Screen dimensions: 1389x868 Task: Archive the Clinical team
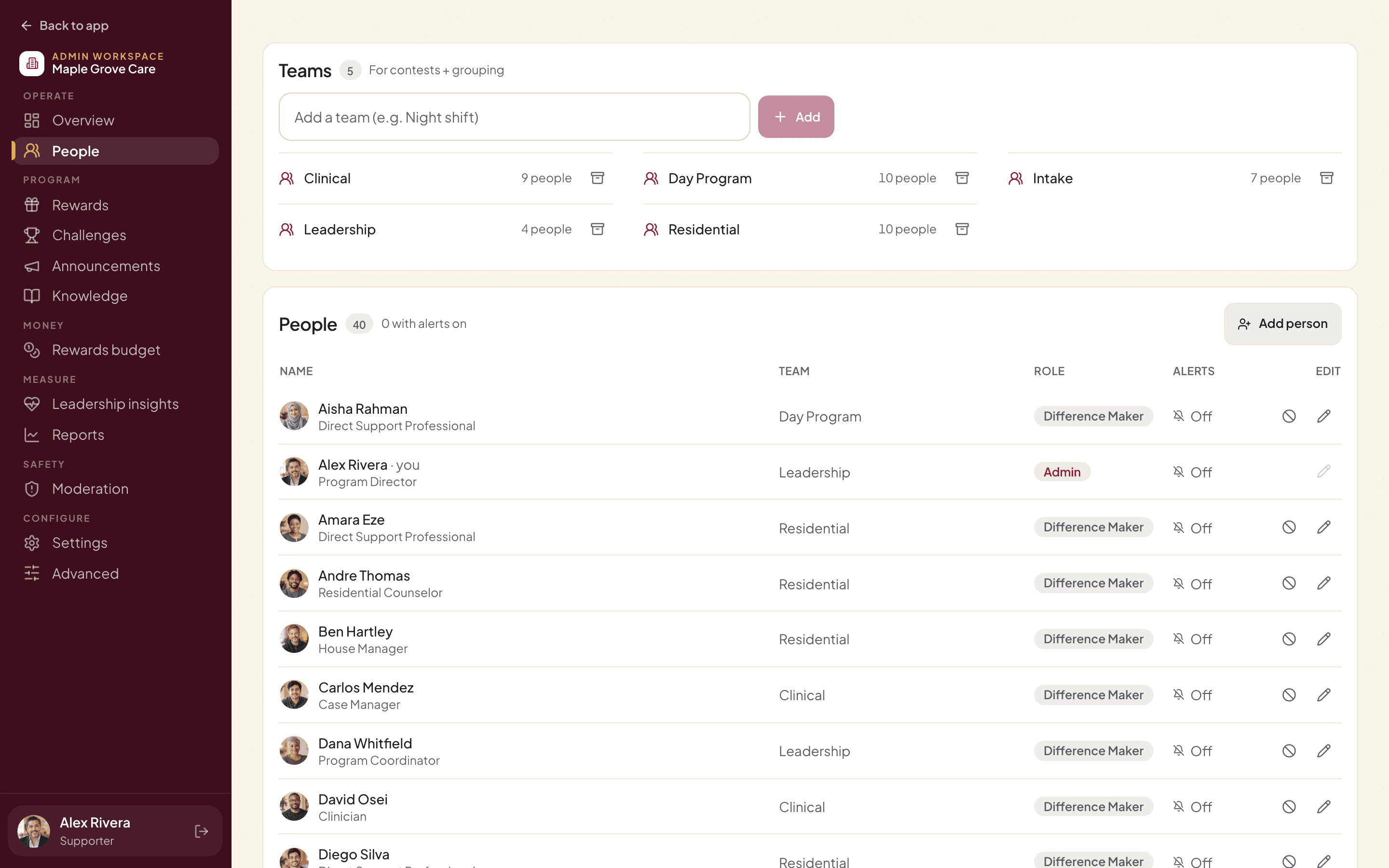(598, 178)
